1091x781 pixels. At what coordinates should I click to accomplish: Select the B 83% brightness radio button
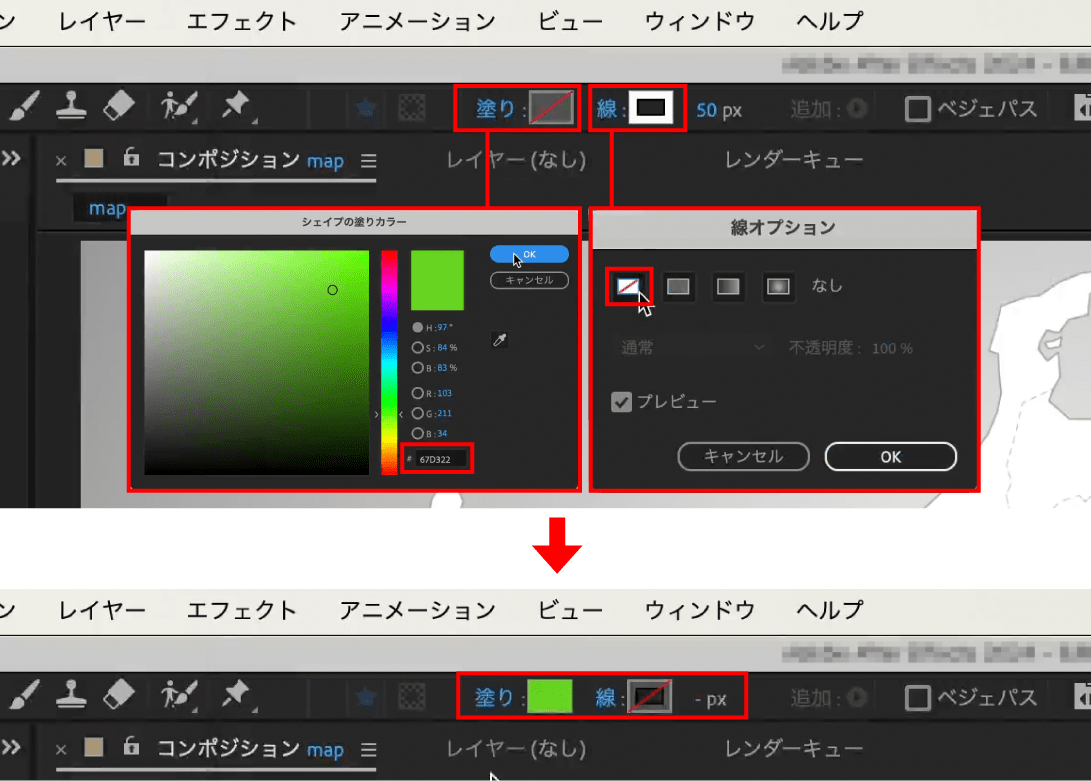click(417, 368)
